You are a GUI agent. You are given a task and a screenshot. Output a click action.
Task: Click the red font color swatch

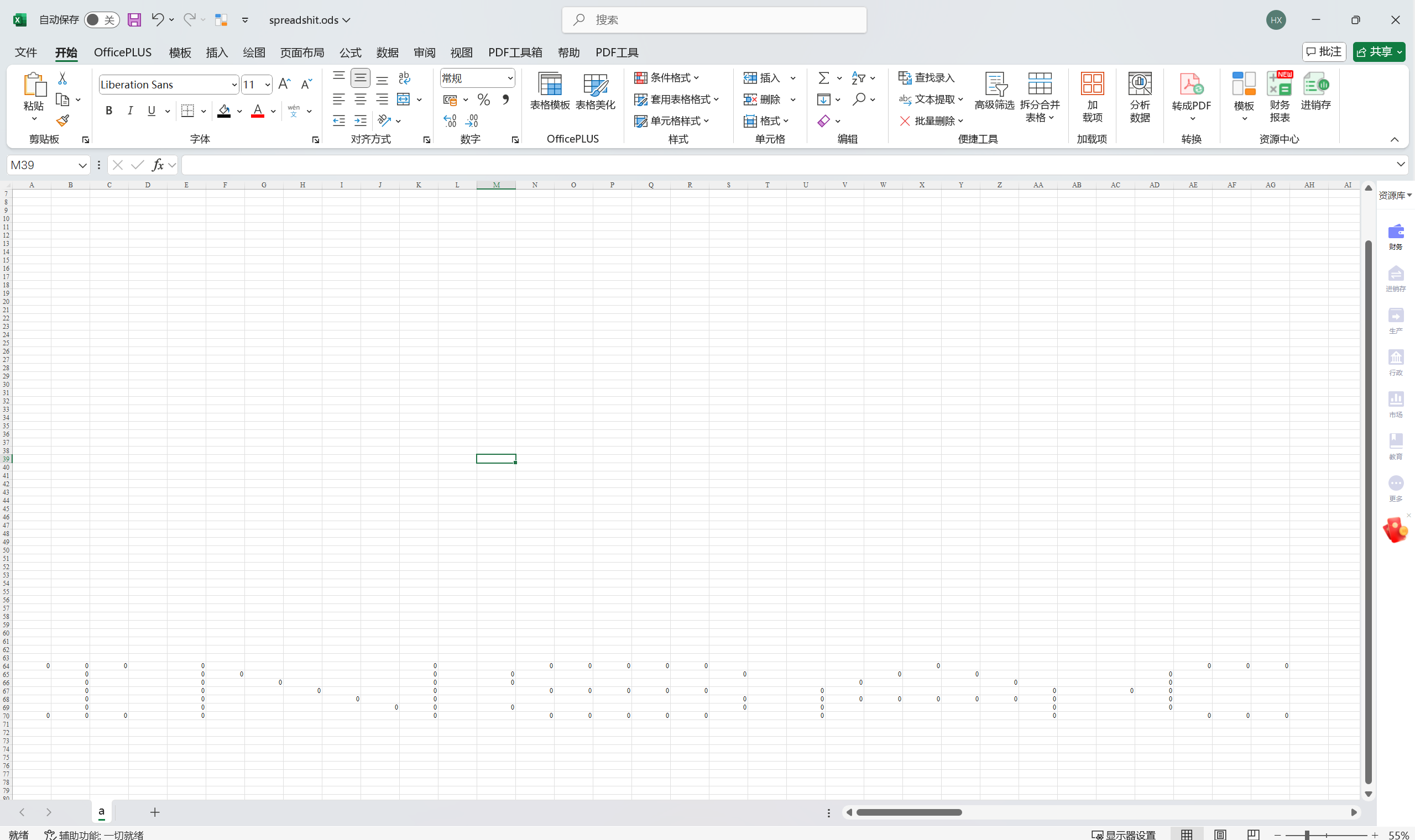[258, 111]
